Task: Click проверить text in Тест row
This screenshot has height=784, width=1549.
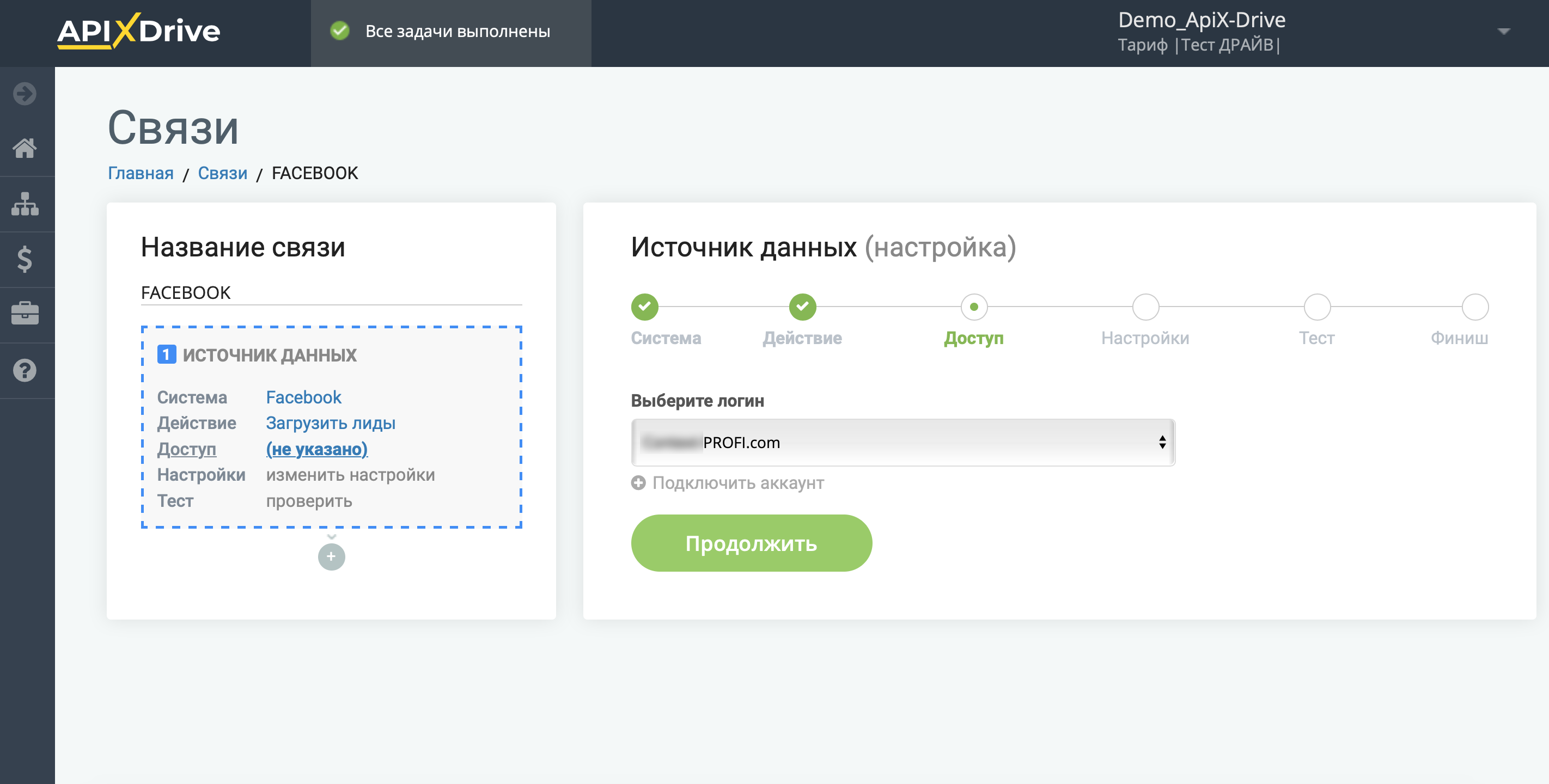Action: click(x=309, y=501)
